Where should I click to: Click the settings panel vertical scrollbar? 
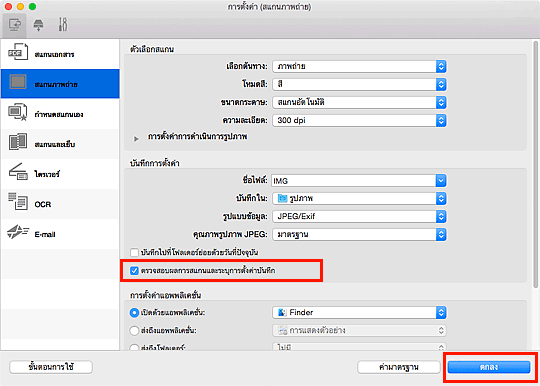pos(535,165)
